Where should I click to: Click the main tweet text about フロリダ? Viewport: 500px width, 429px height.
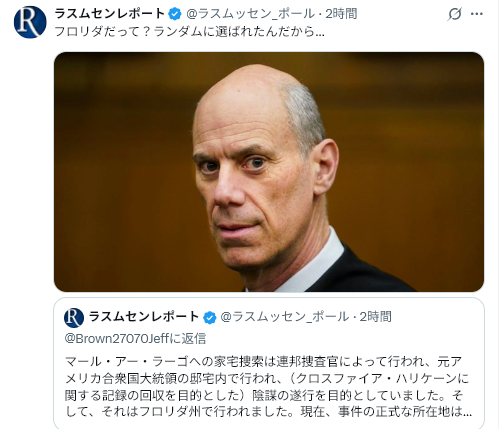point(189,32)
